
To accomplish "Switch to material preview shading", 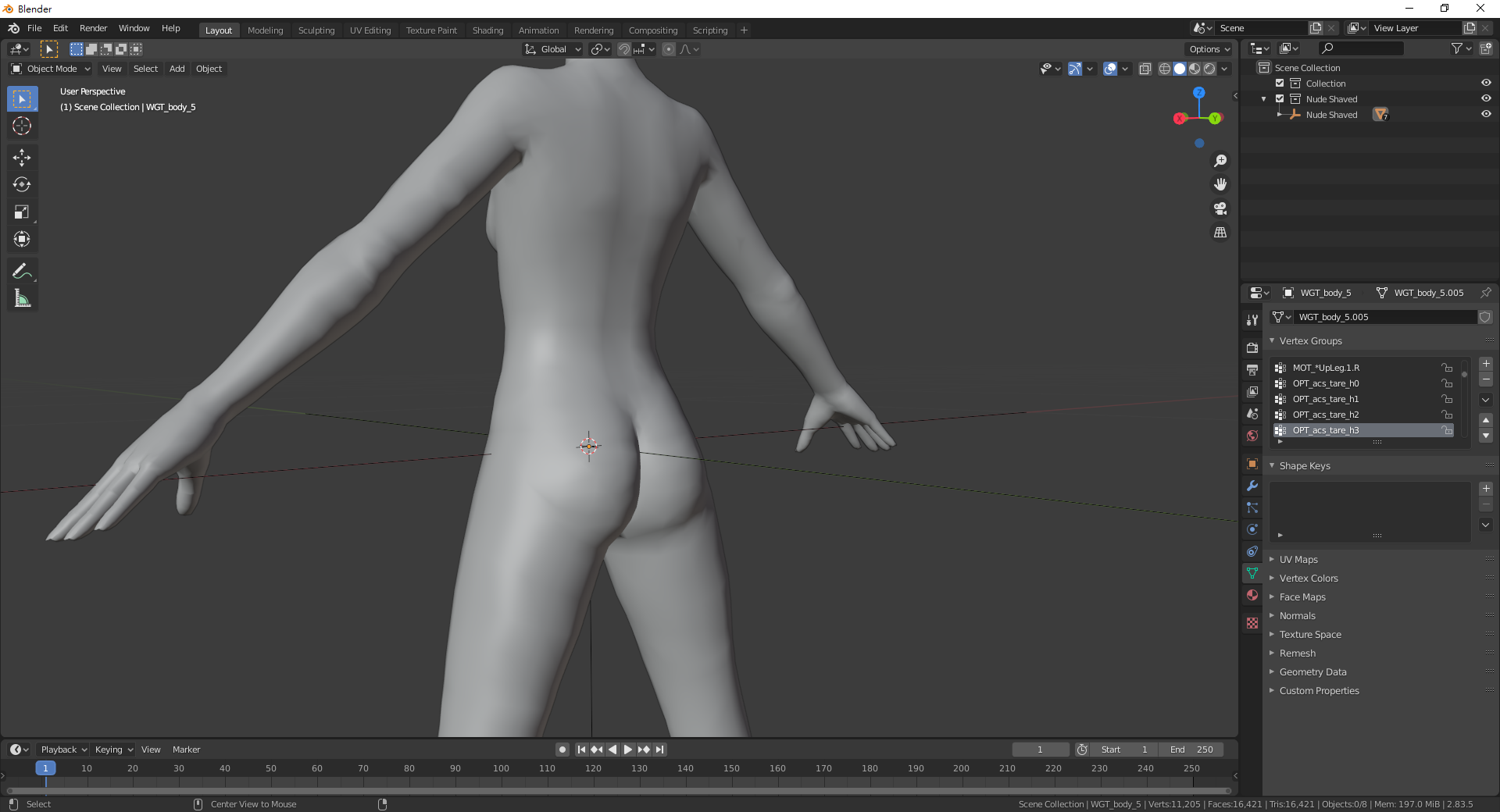I will (x=1195, y=69).
